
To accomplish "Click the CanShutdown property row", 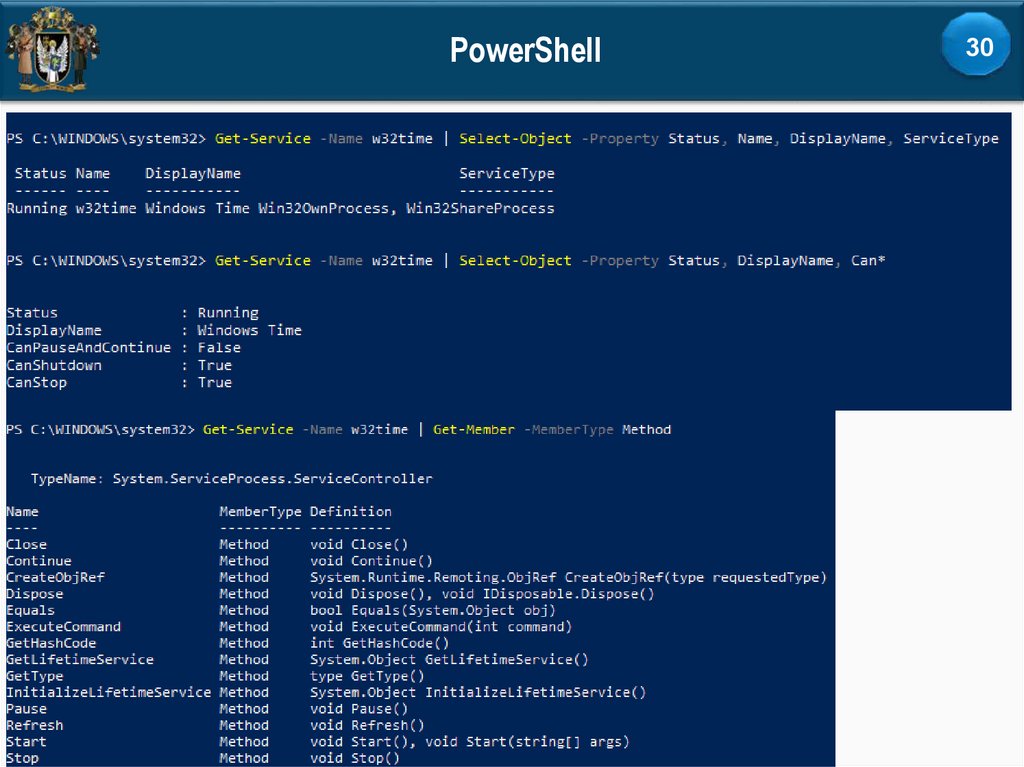I will tap(119, 365).
